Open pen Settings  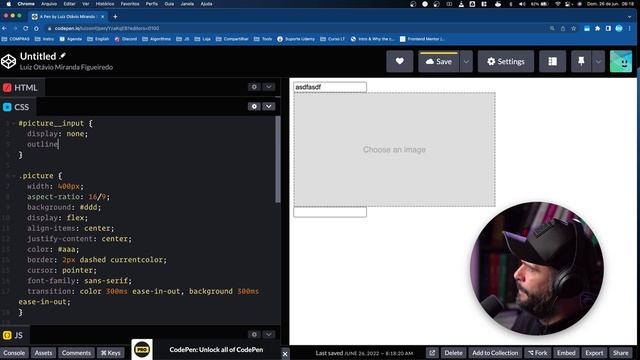coord(506,62)
